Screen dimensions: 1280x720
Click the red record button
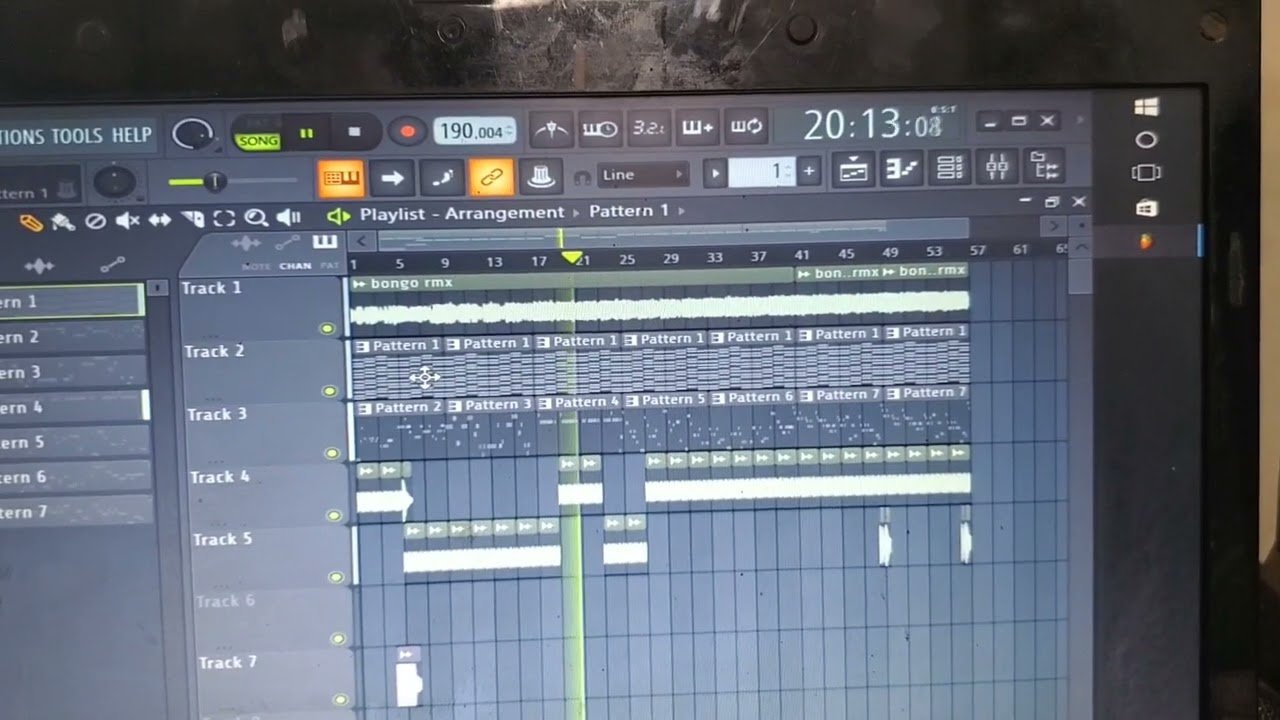(x=406, y=132)
